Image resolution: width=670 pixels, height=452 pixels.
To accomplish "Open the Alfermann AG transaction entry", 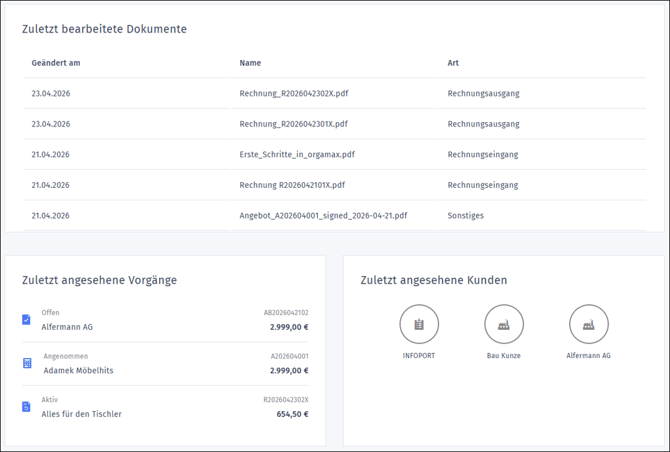I will pyautogui.click(x=165, y=320).
